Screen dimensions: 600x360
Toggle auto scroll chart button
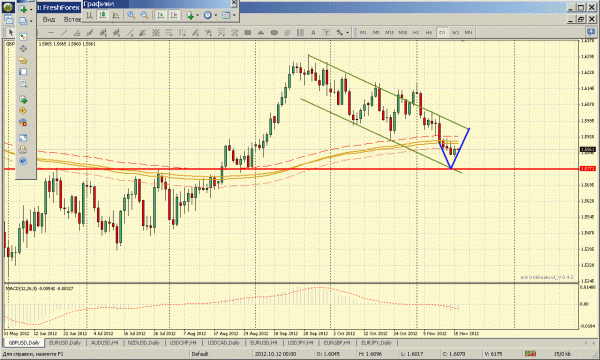pyautogui.click(x=161, y=15)
